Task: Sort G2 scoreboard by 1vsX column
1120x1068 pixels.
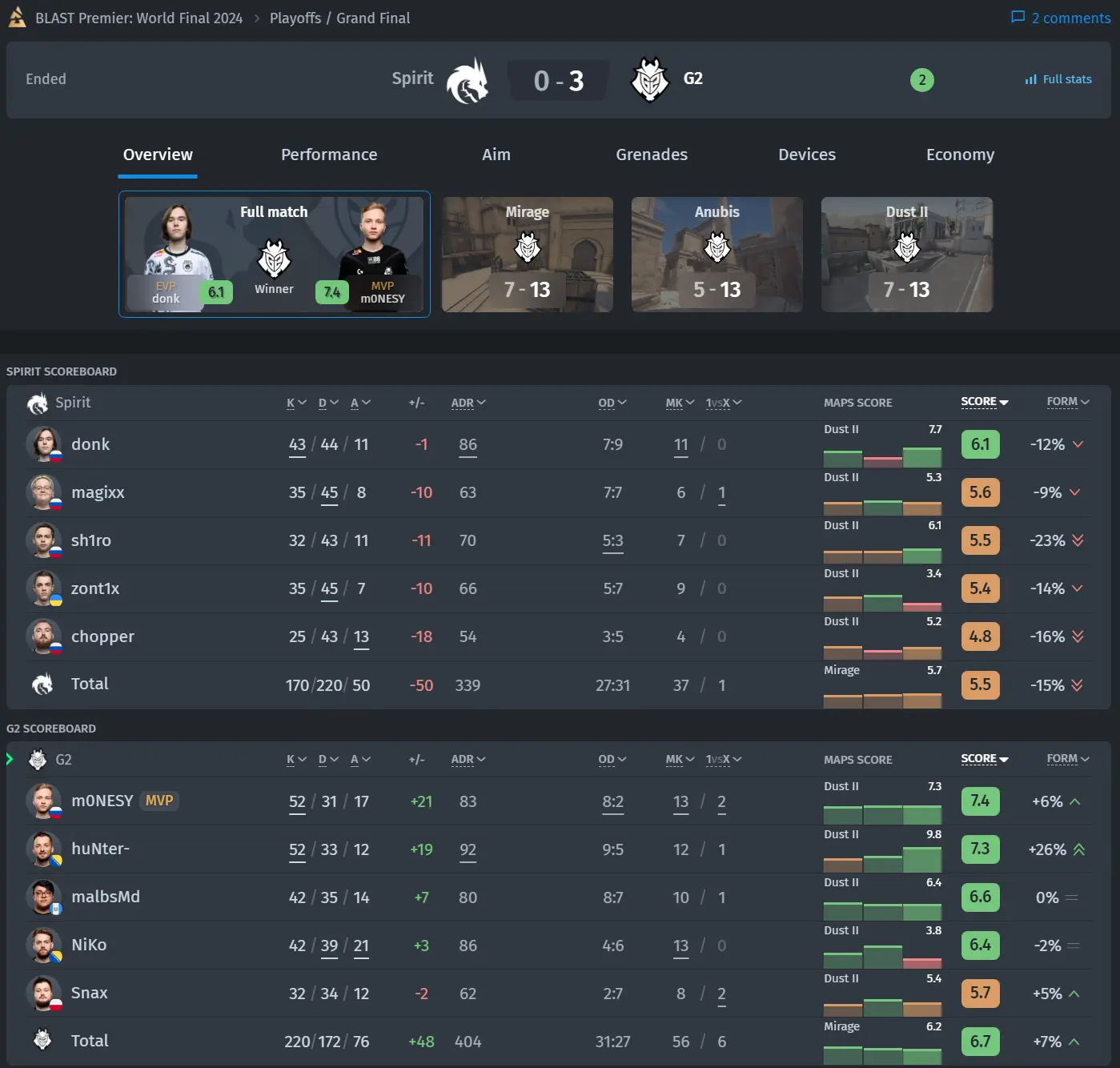Action: point(724,759)
